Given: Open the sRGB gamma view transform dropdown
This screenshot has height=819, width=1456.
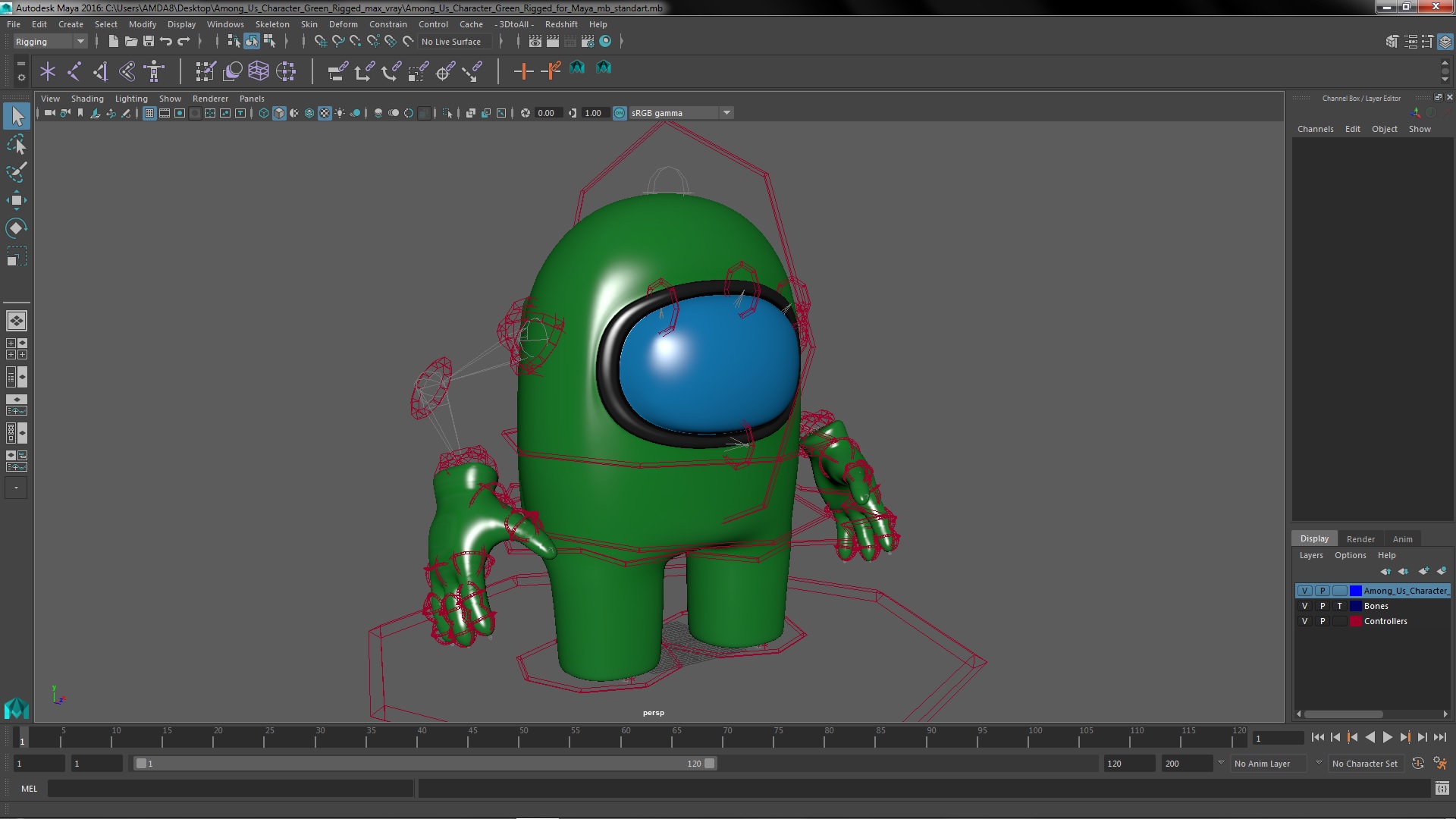Looking at the screenshot, I should pyautogui.click(x=680, y=113).
